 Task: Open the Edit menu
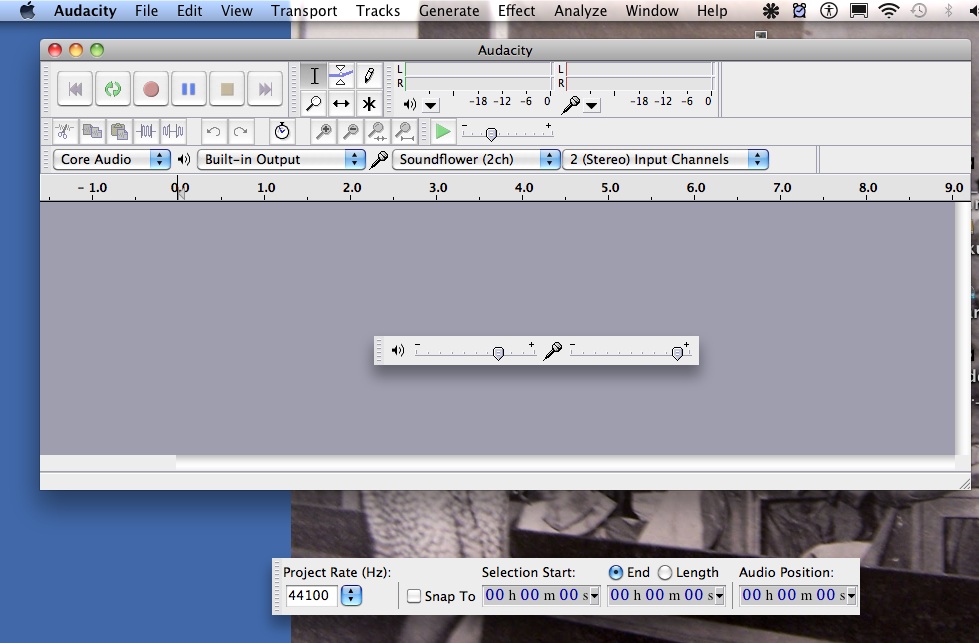189,11
